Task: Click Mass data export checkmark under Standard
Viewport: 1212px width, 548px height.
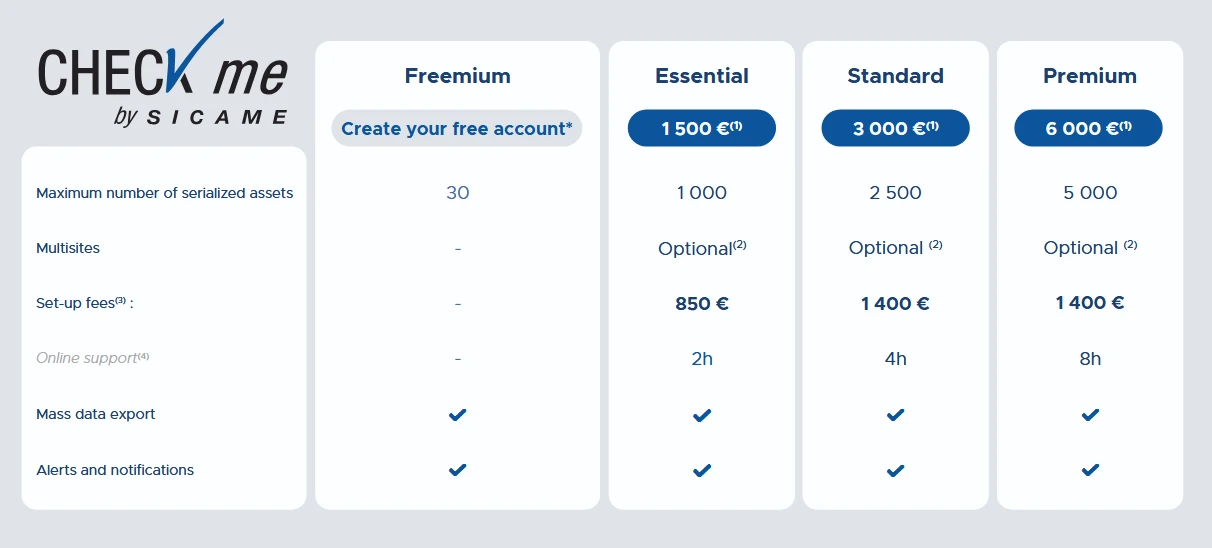Action: point(895,414)
